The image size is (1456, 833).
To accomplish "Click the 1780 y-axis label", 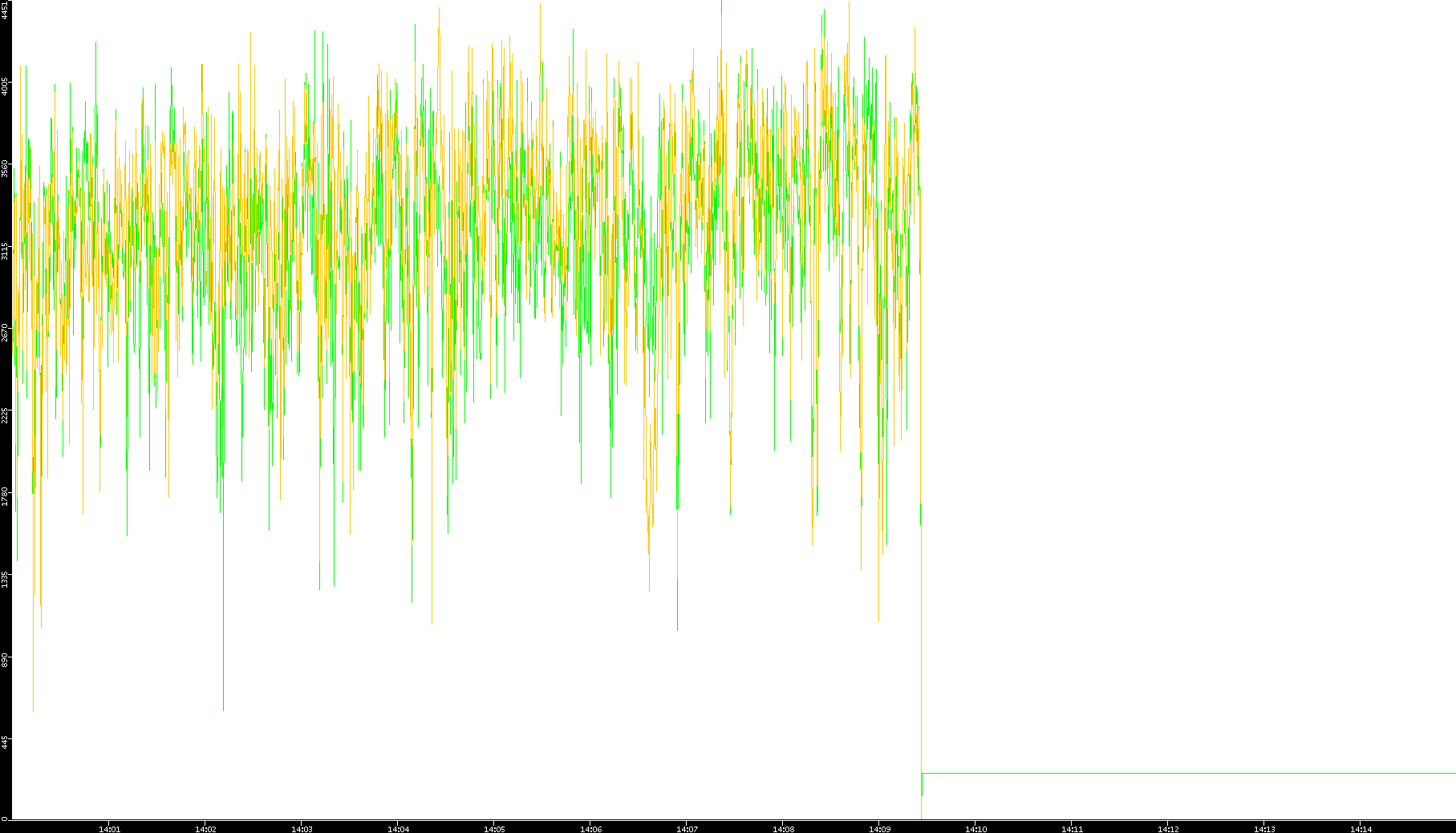I will click(x=5, y=497).
